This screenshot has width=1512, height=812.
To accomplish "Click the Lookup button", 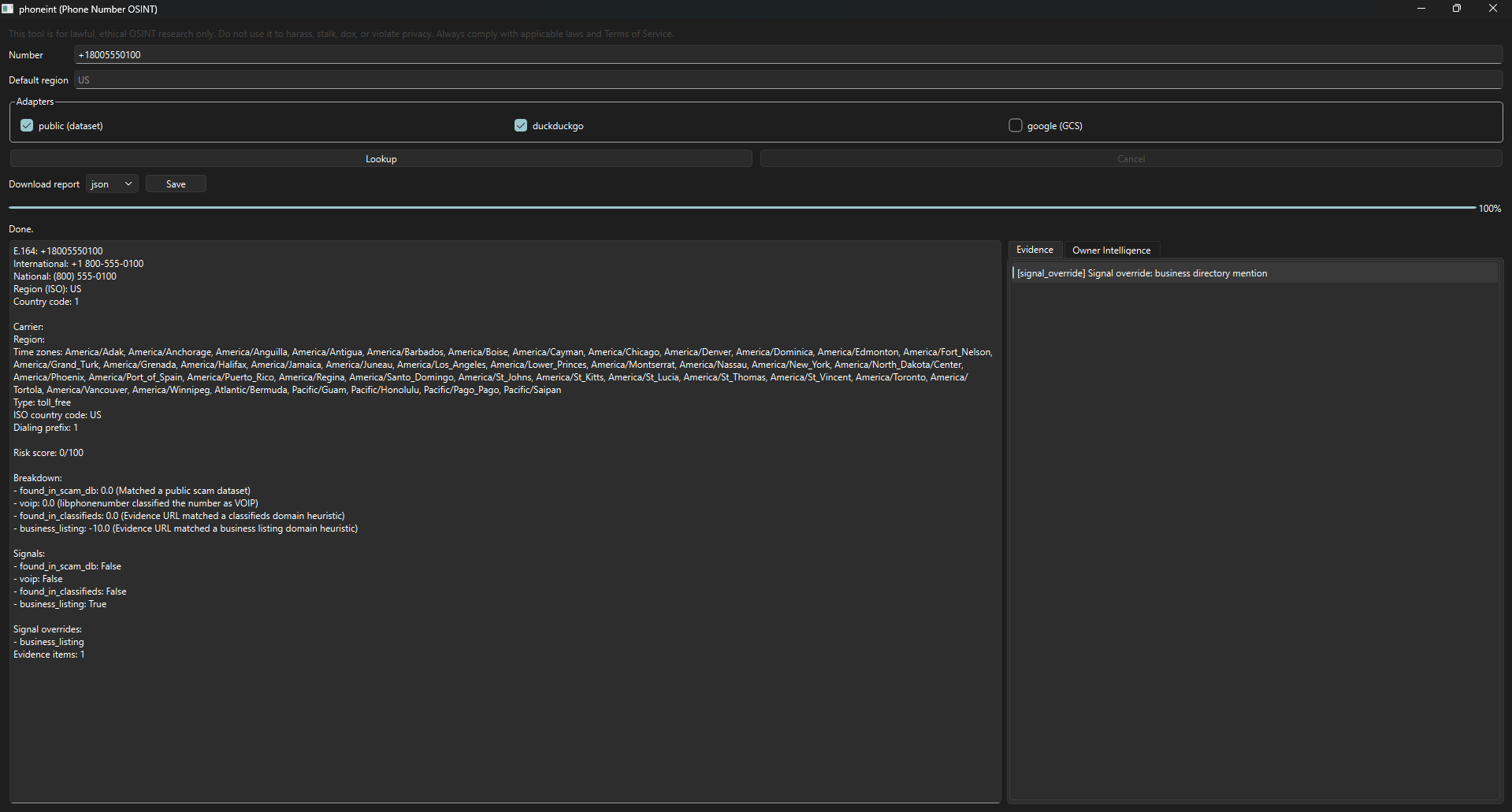I will click(x=381, y=158).
